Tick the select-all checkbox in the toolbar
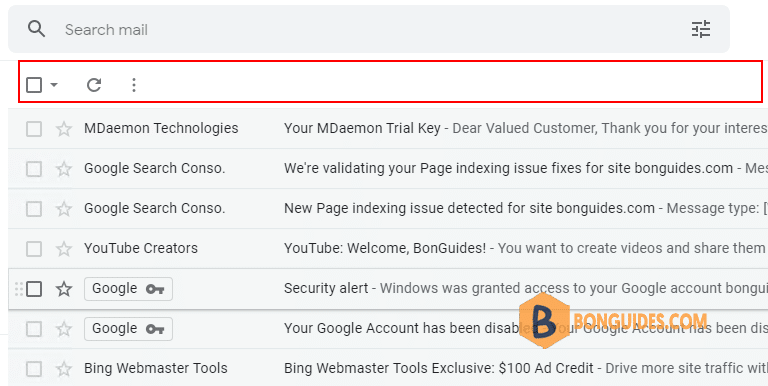 coord(34,85)
